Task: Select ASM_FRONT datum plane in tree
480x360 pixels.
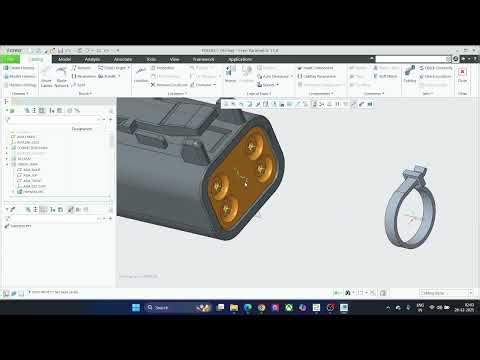Action: coord(29,181)
